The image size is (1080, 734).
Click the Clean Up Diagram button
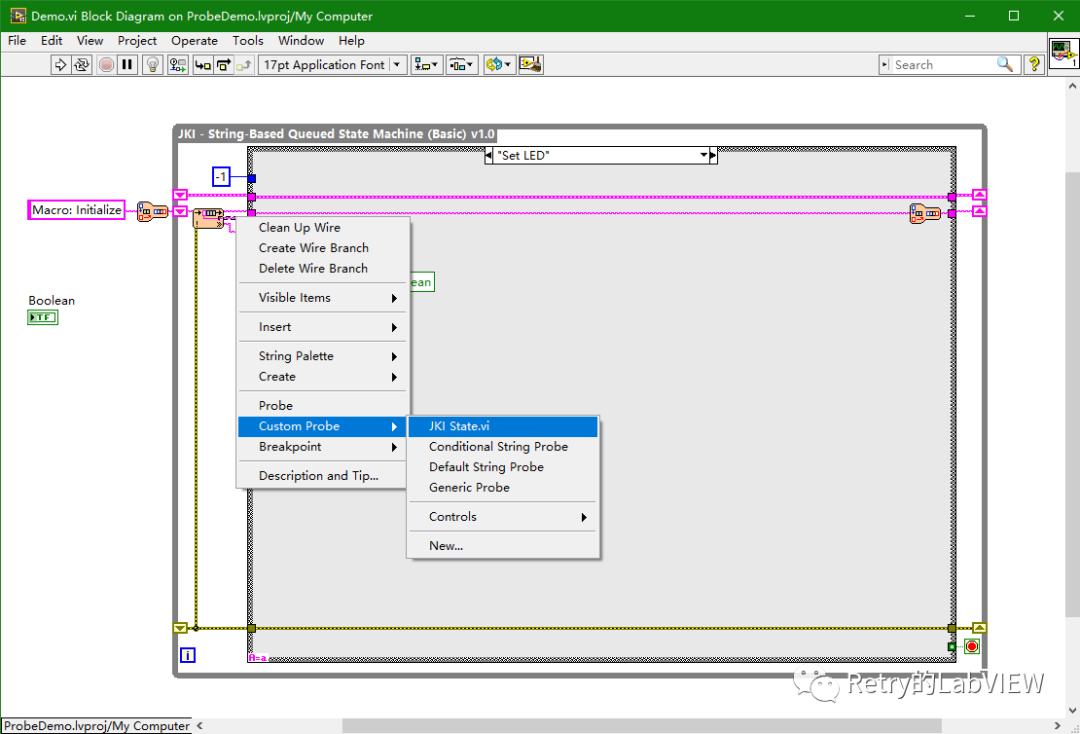(x=530, y=65)
